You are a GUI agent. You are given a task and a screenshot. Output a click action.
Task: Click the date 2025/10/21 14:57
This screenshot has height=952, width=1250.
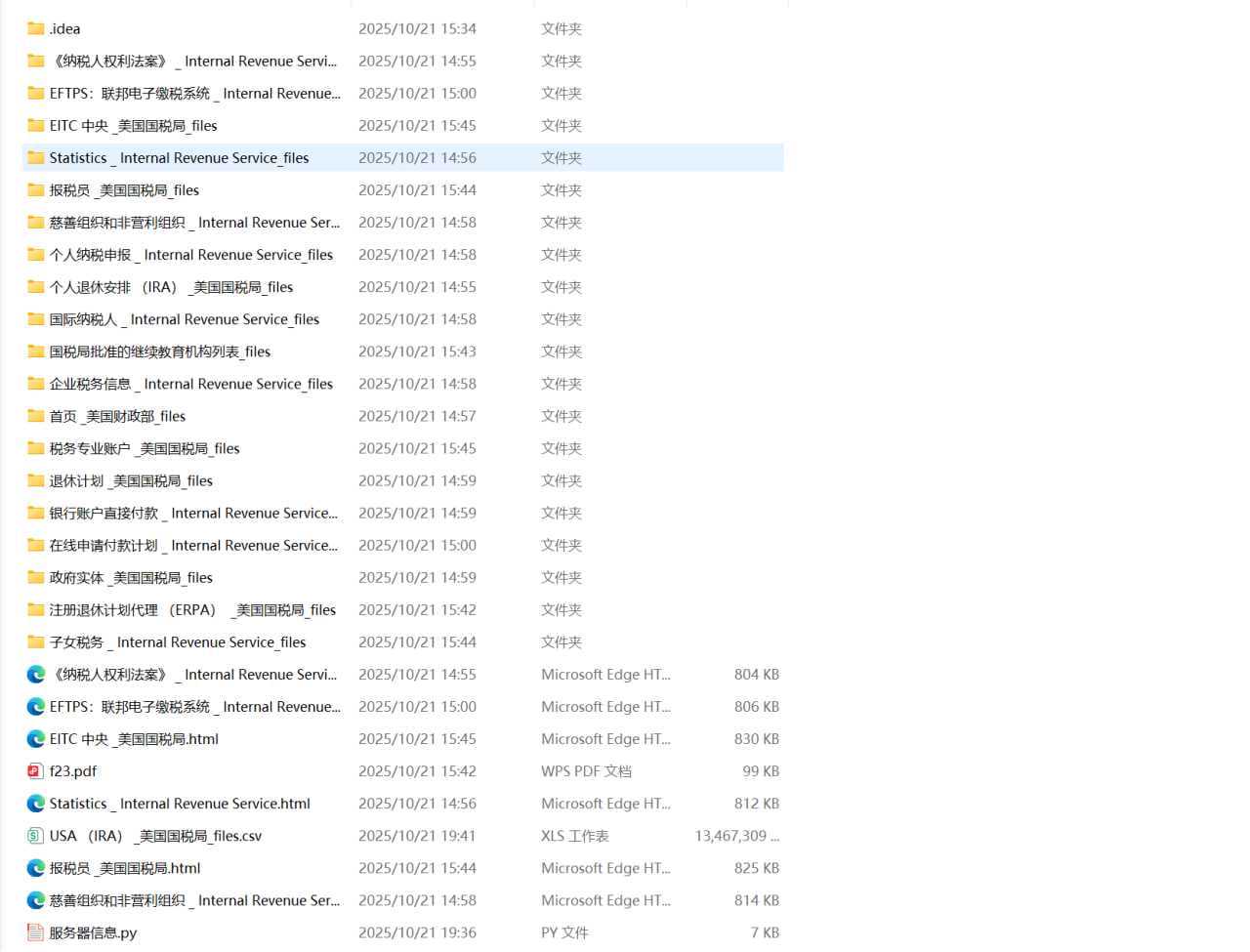tap(417, 415)
